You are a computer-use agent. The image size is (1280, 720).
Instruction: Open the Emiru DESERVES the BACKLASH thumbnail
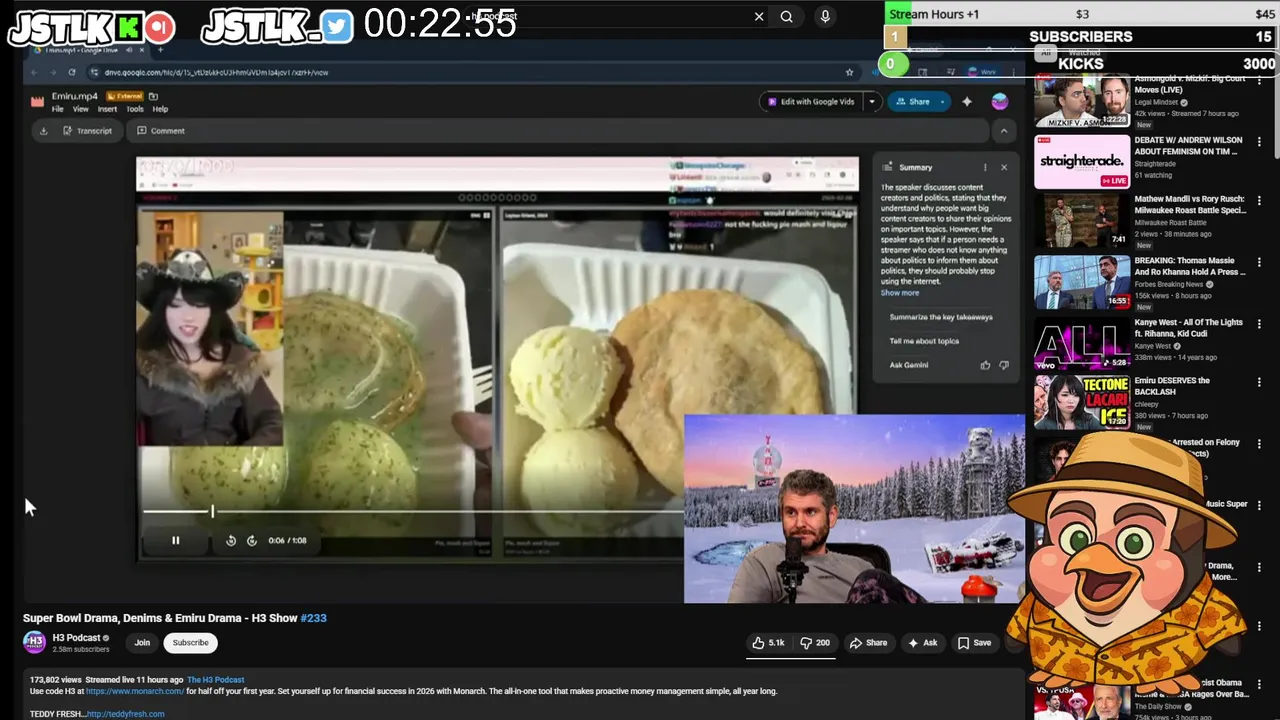[1081, 403]
